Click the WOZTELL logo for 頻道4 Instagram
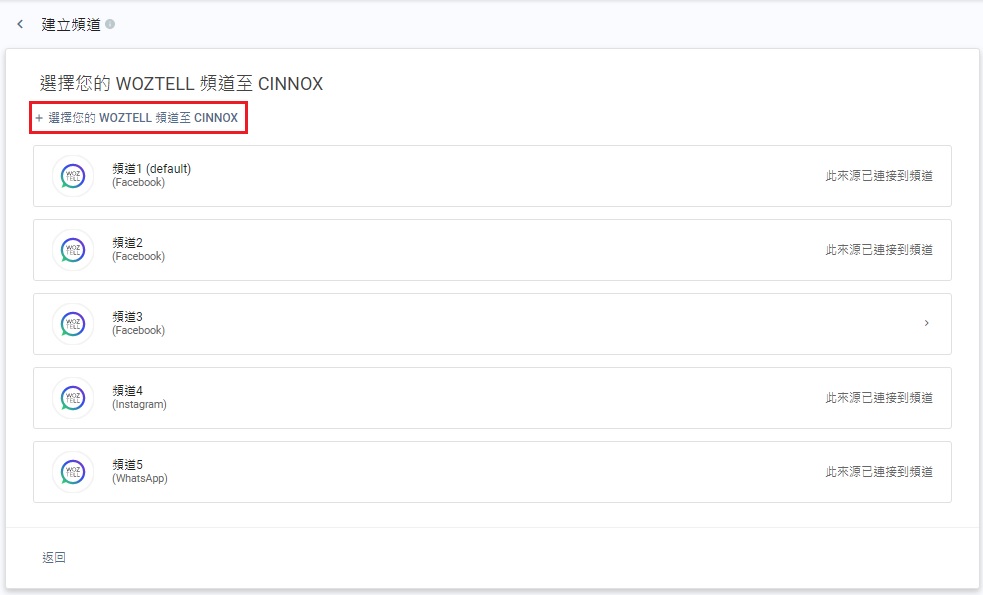This screenshot has height=595, width=983. [73, 398]
